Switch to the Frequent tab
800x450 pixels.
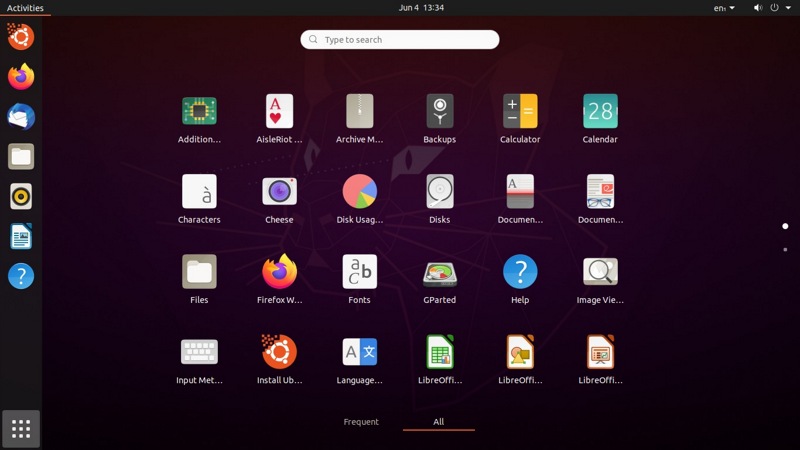pyautogui.click(x=361, y=422)
